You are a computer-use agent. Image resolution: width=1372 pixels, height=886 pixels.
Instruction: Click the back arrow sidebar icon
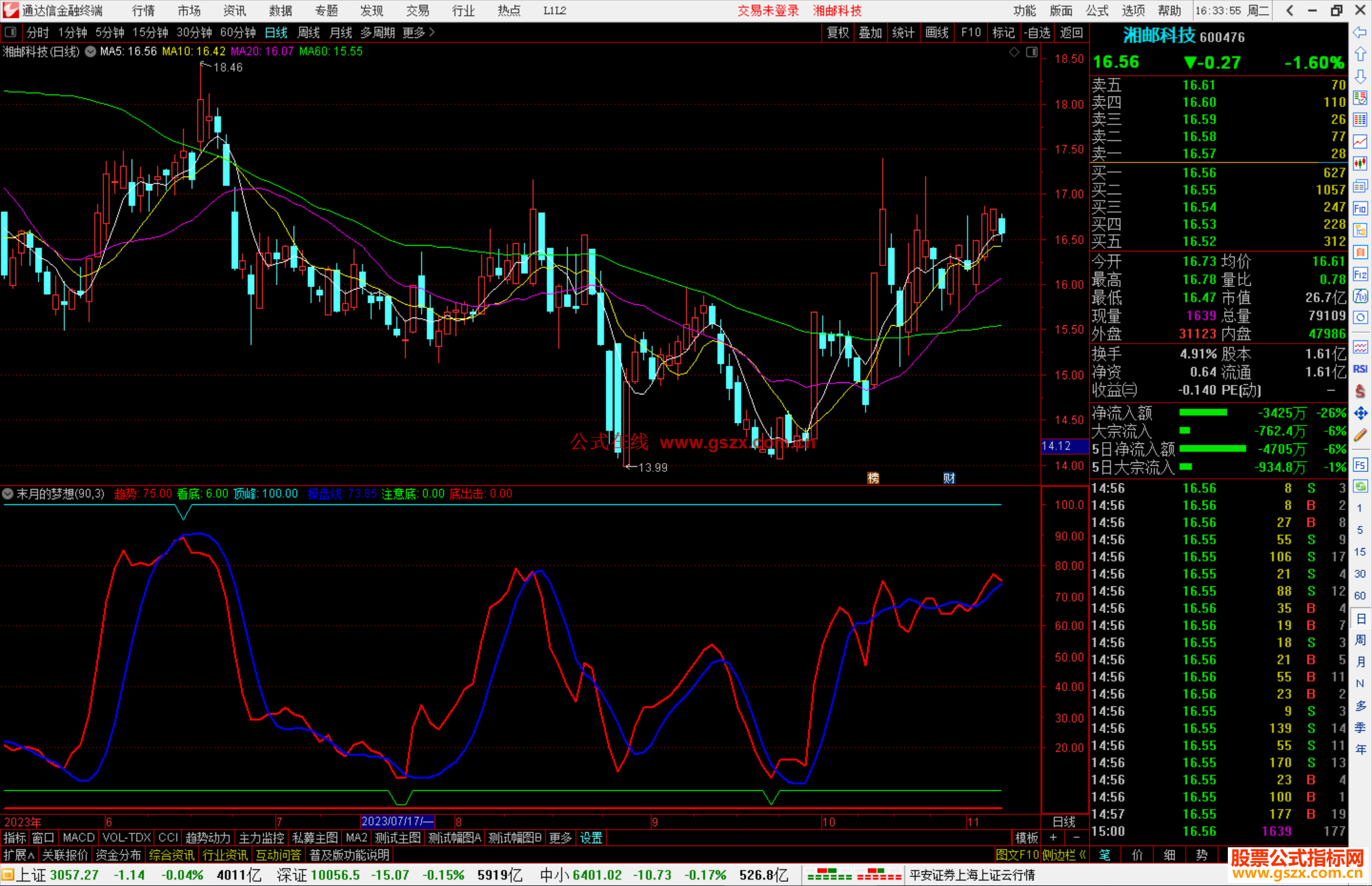1360,32
